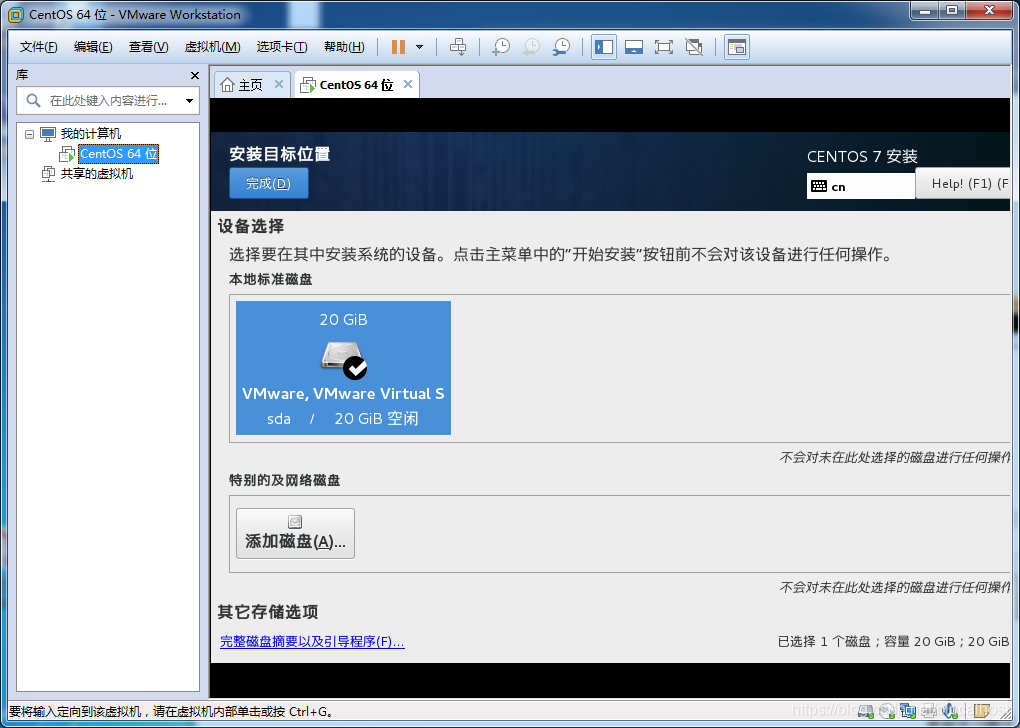Screen dimensions: 1020x728
Task: Click the library search input field
Action: 108,101
